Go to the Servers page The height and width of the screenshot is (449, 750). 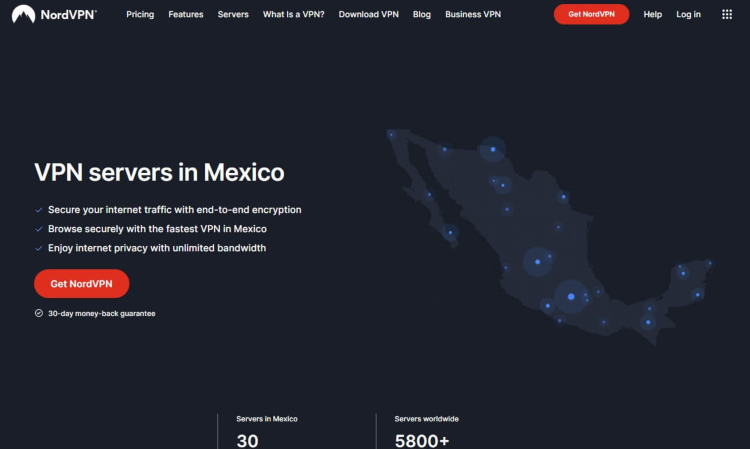click(x=233, y=14)
